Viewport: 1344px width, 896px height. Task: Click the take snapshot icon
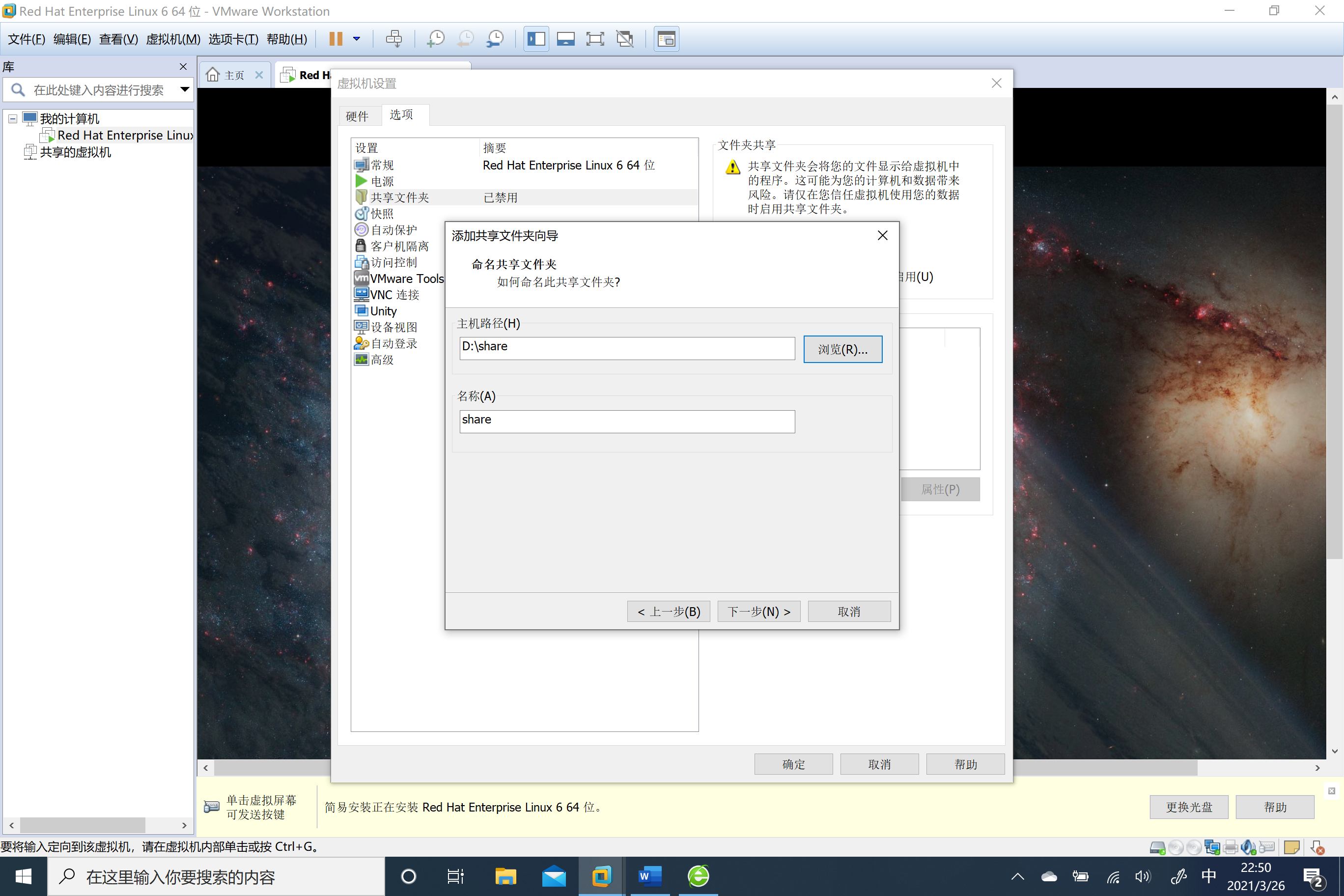pyautogui.click(x=435, y=39)
